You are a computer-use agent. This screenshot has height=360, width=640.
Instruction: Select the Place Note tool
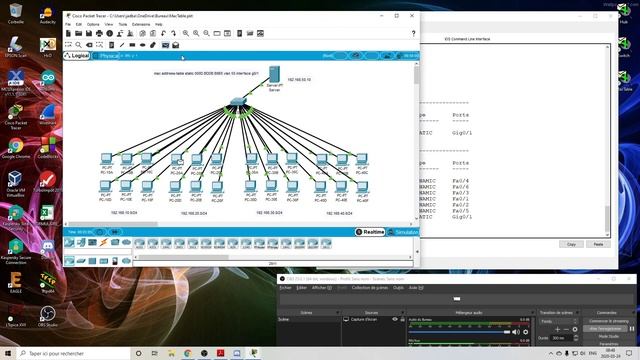[x=111, y=45]
